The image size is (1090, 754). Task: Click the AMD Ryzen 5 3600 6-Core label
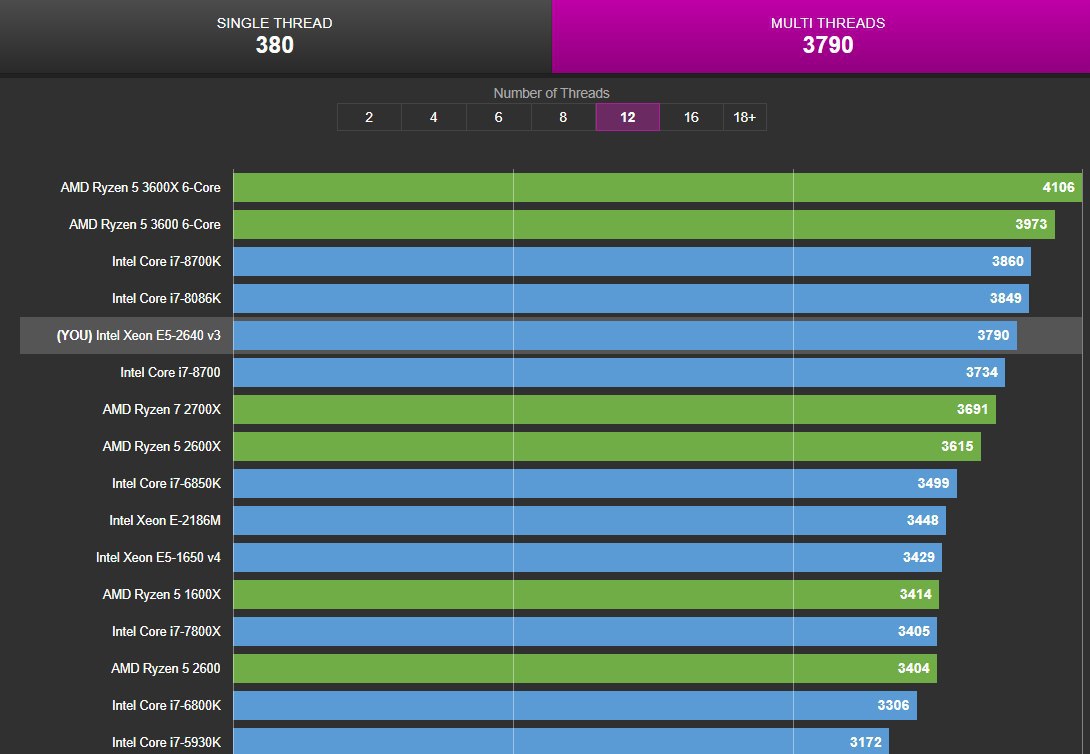(x=145, y=224)
